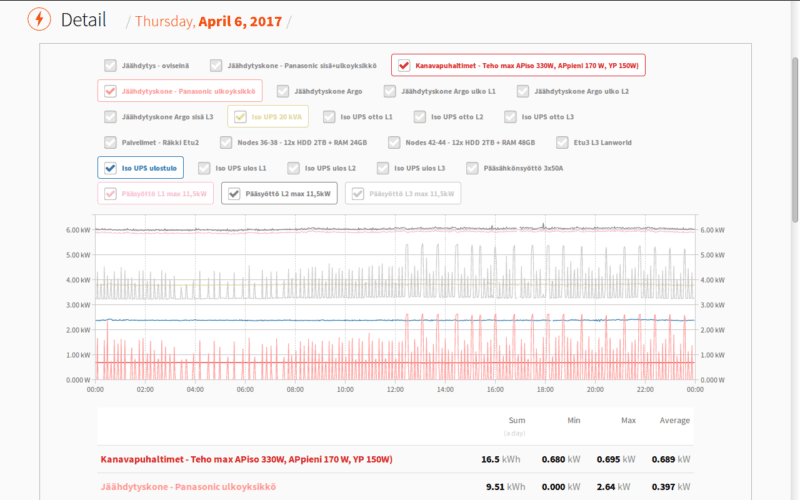800x500 pixels.
Task: Click the Kanavapuhaltimet row in the summary table
Action: (x=246, y=459)
